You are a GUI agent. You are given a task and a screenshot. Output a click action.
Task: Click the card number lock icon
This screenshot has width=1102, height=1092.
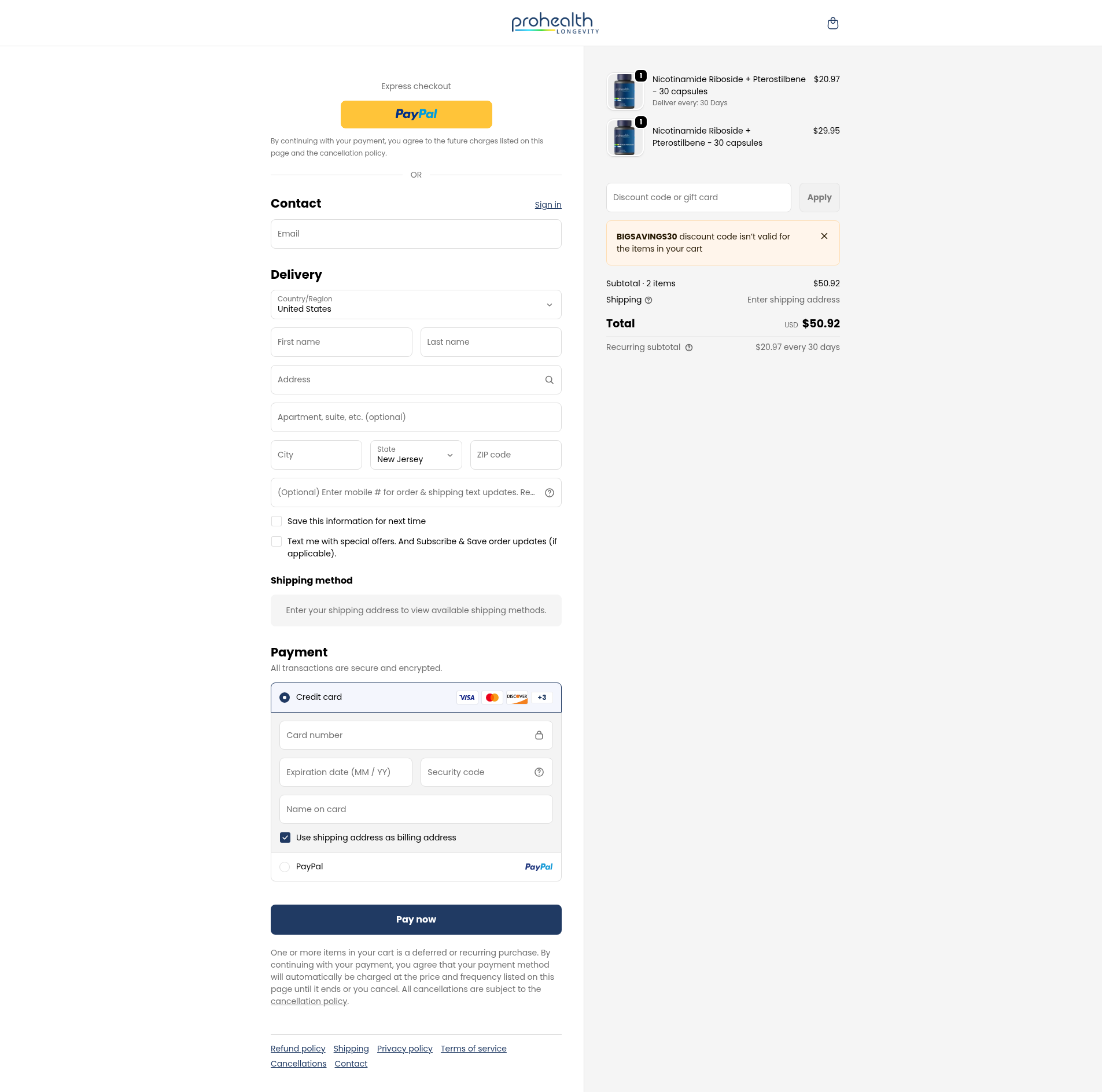click(539, 735)
